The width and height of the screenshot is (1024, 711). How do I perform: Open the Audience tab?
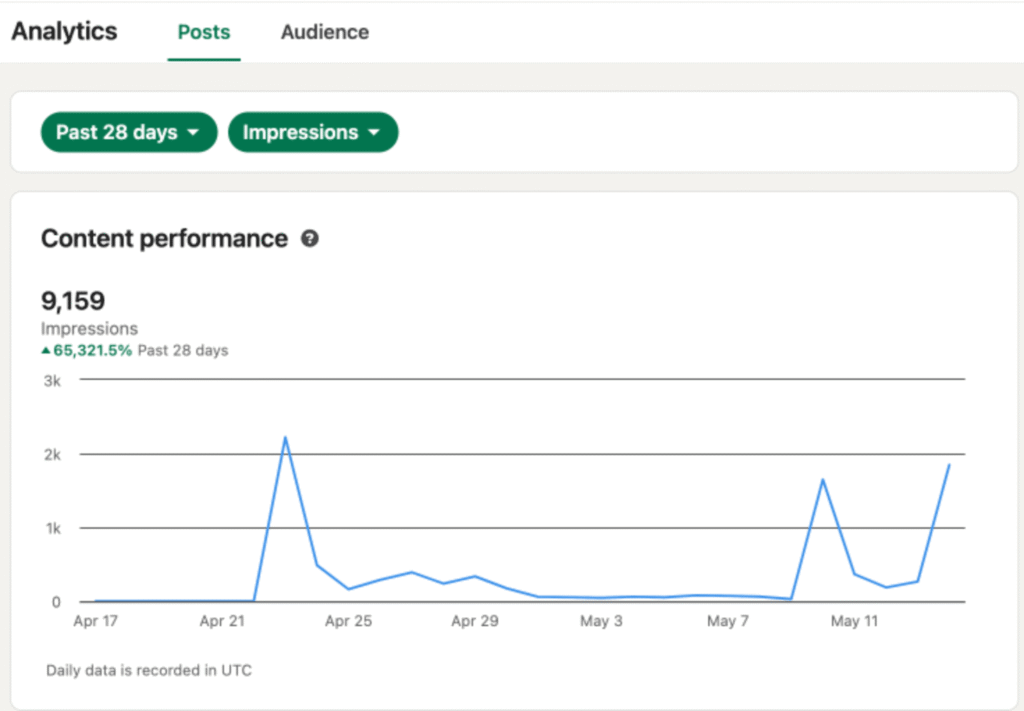pyautogui.click(x=324, y=32)
